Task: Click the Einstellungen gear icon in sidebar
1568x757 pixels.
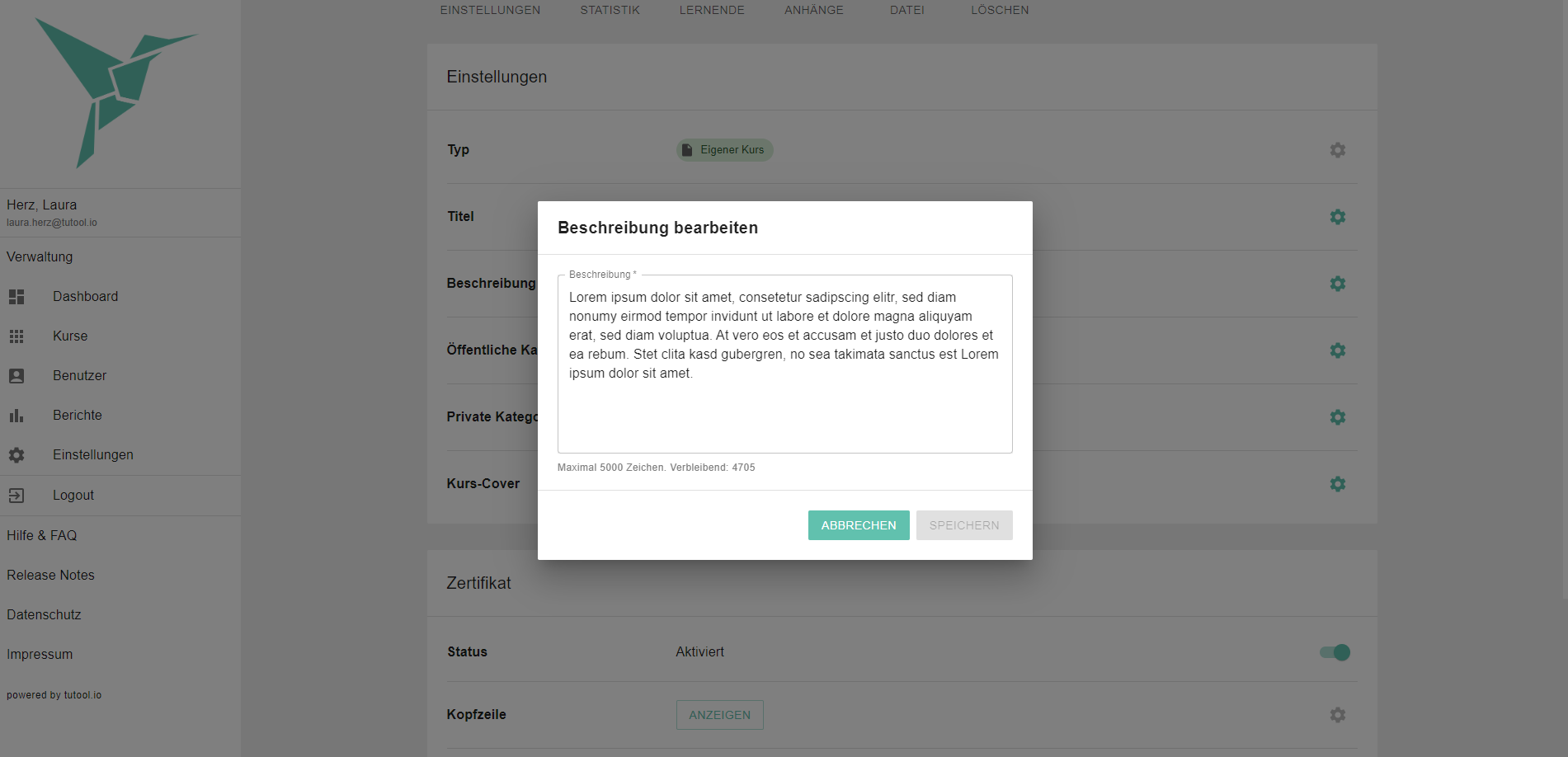Action: (16, 455)
